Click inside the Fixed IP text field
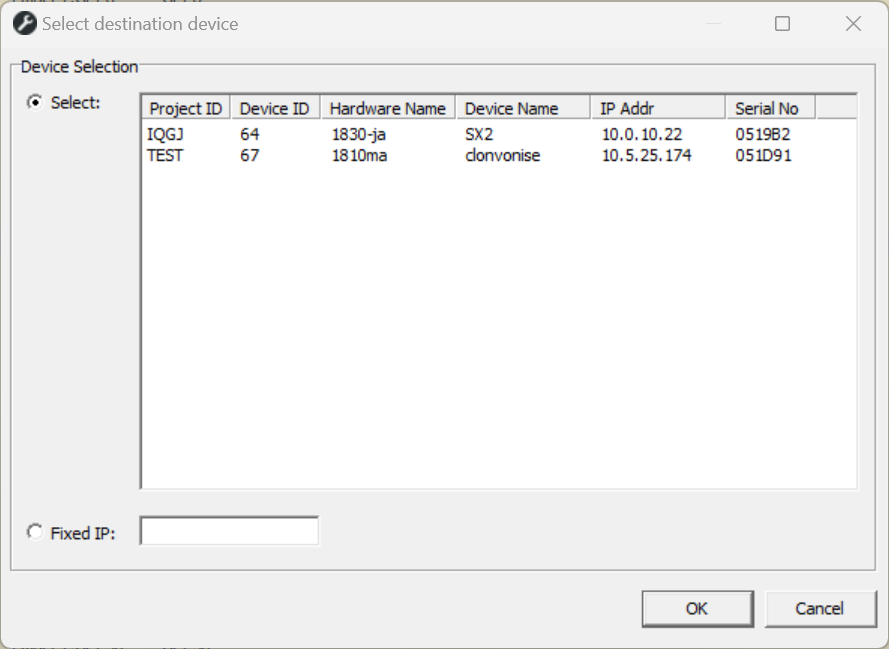 (230, 530)
